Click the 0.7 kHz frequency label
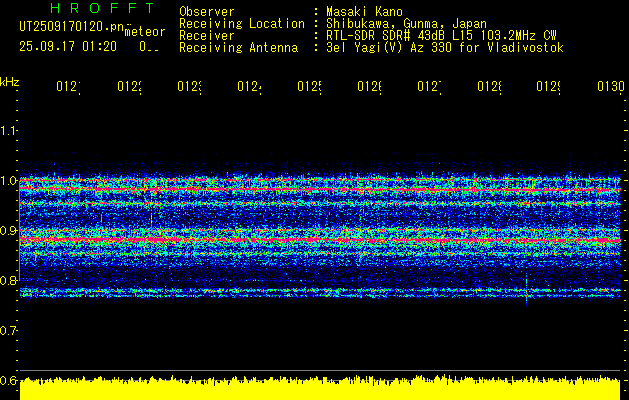The image size is (629, 400). click(x=8, y=331)
